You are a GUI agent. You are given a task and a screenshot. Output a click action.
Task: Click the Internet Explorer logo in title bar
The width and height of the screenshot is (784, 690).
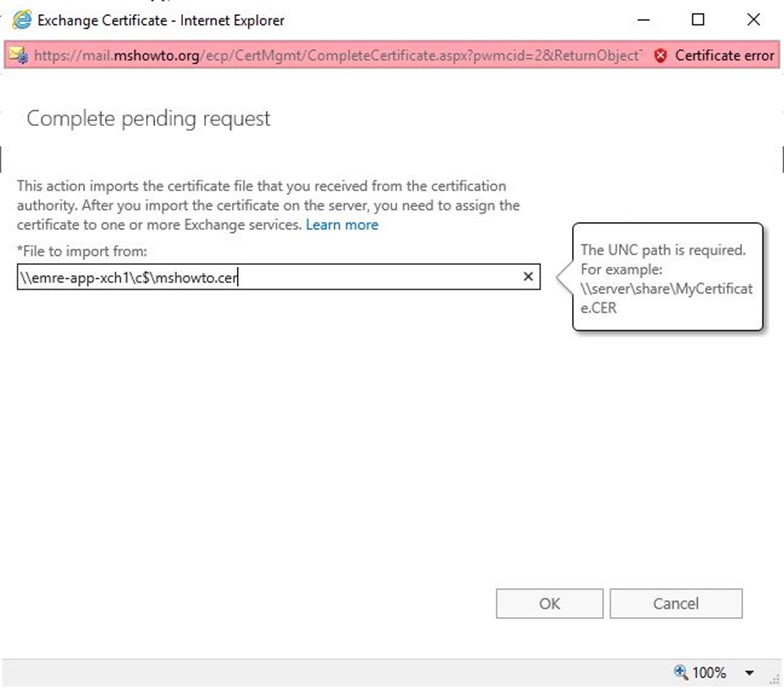[x=22, y=20]
